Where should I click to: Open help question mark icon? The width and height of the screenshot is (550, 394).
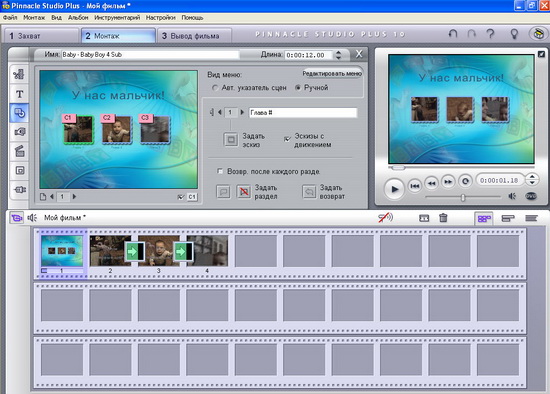coord(490,34)
